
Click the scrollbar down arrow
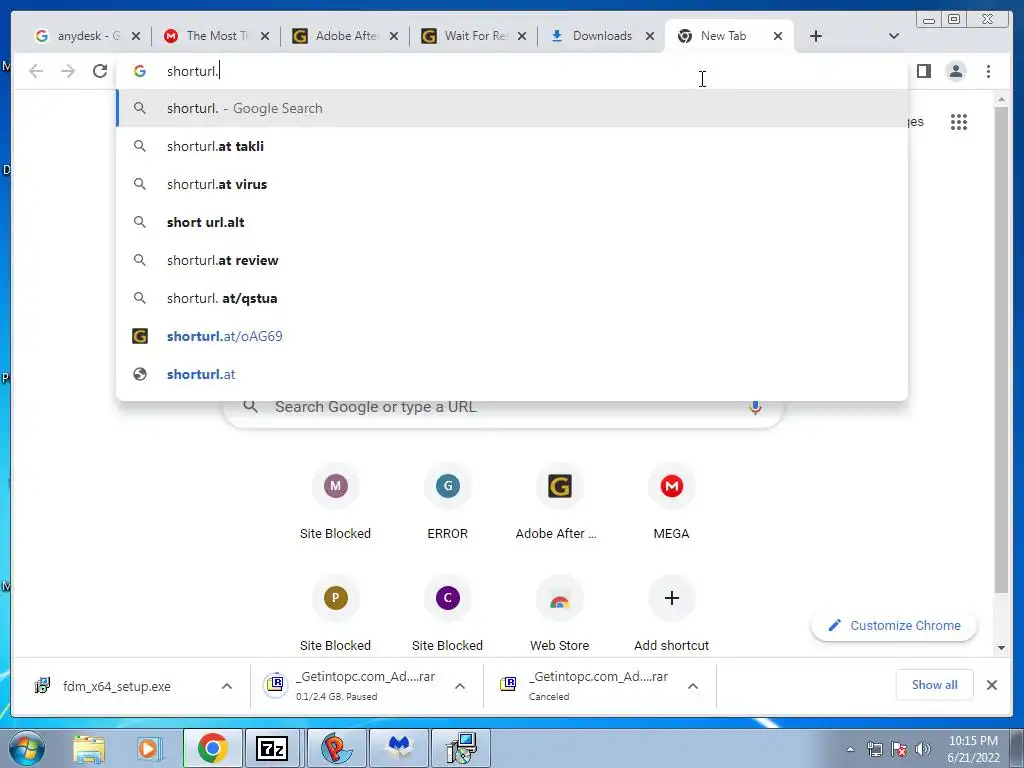(1001, 648)
